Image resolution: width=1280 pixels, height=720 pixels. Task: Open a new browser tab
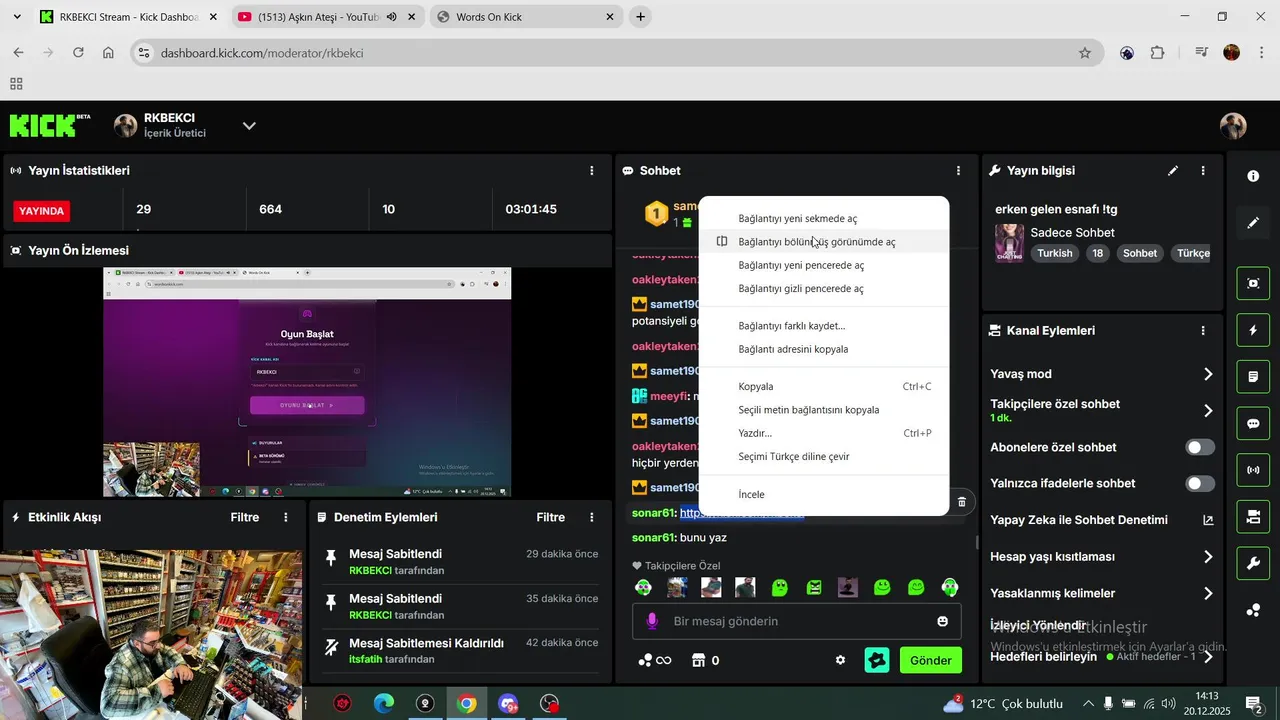[x=641, y=17]
